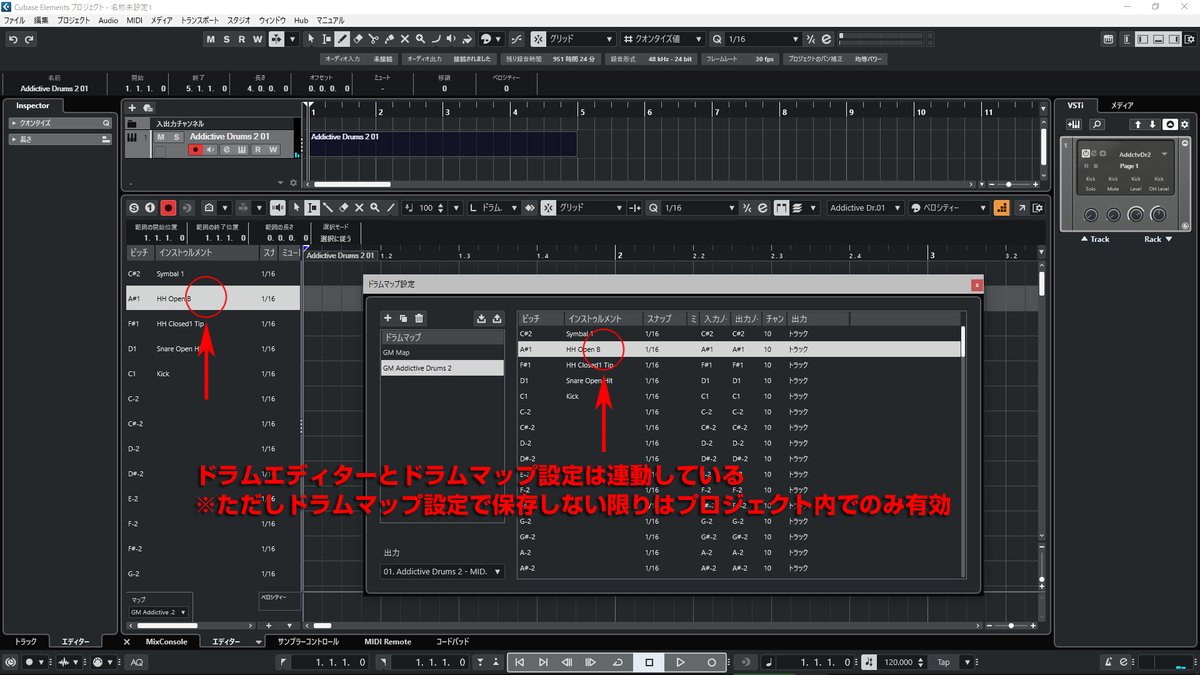
Task: Load a drum map using the import icon
Action: [481, 318]
